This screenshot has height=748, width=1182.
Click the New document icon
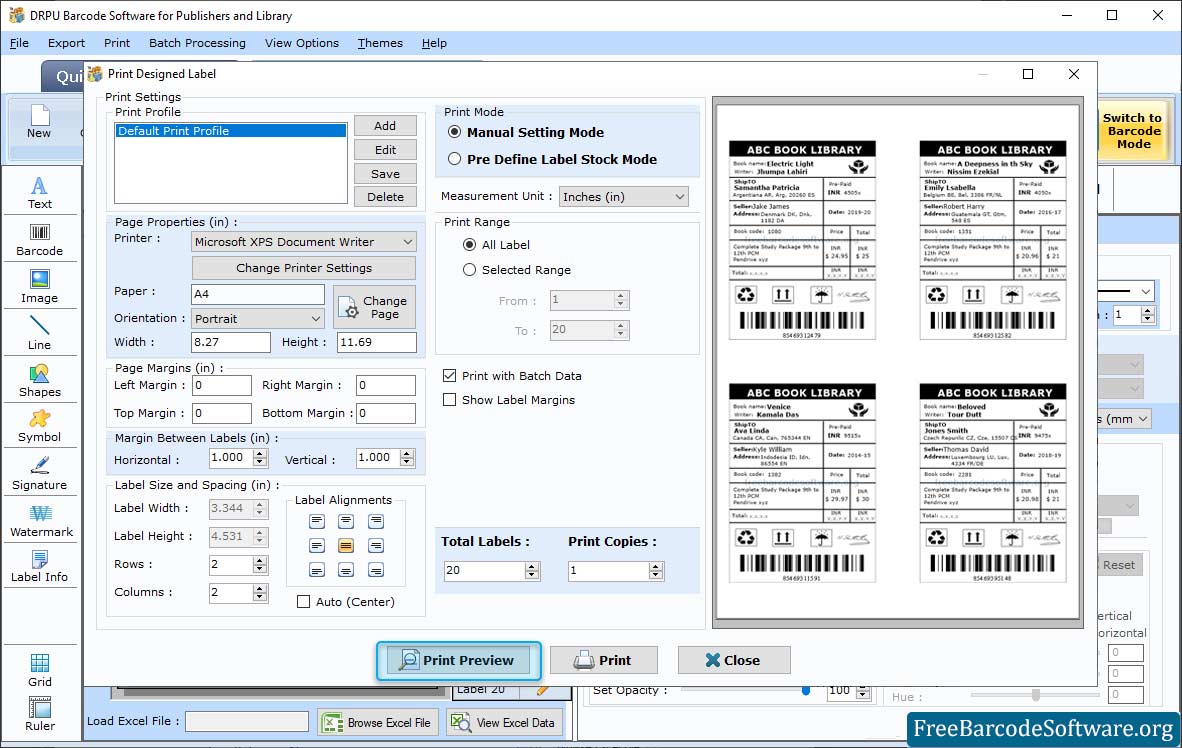pyautogui.click(x=39, y=121)
